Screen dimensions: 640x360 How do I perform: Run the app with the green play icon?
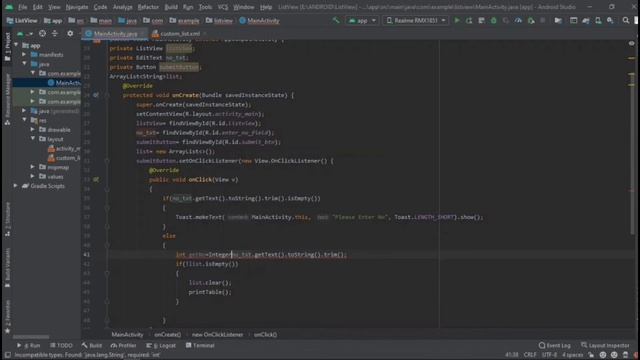tap(457, 20)
